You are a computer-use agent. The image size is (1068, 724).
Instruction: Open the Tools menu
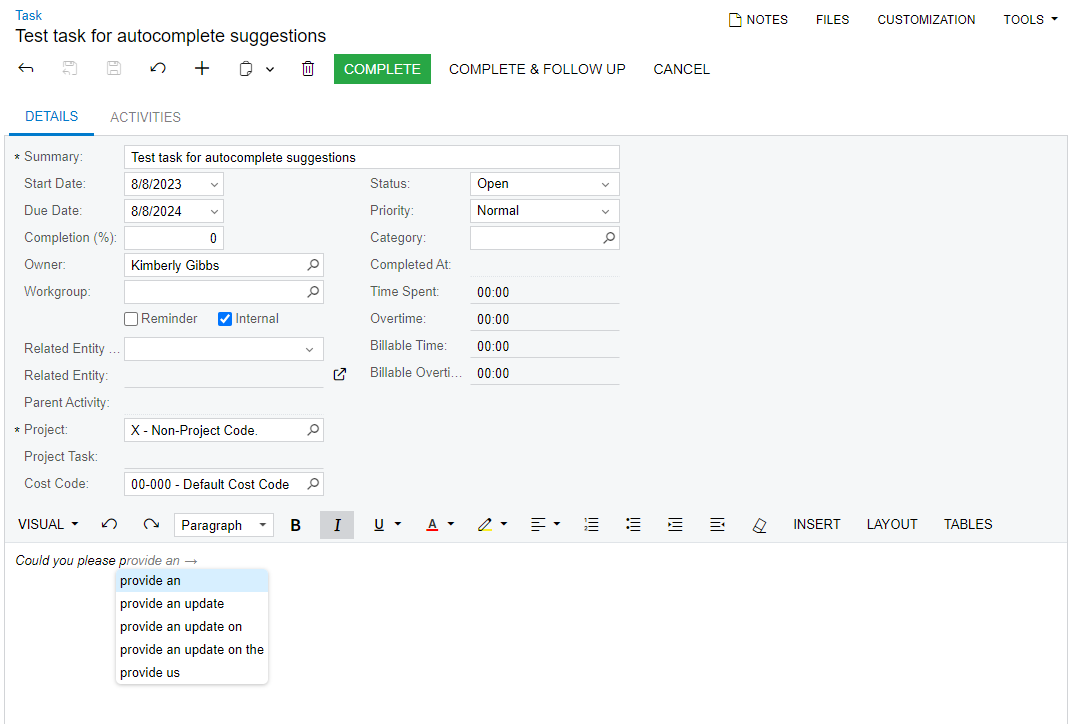tap(1030, 19)
